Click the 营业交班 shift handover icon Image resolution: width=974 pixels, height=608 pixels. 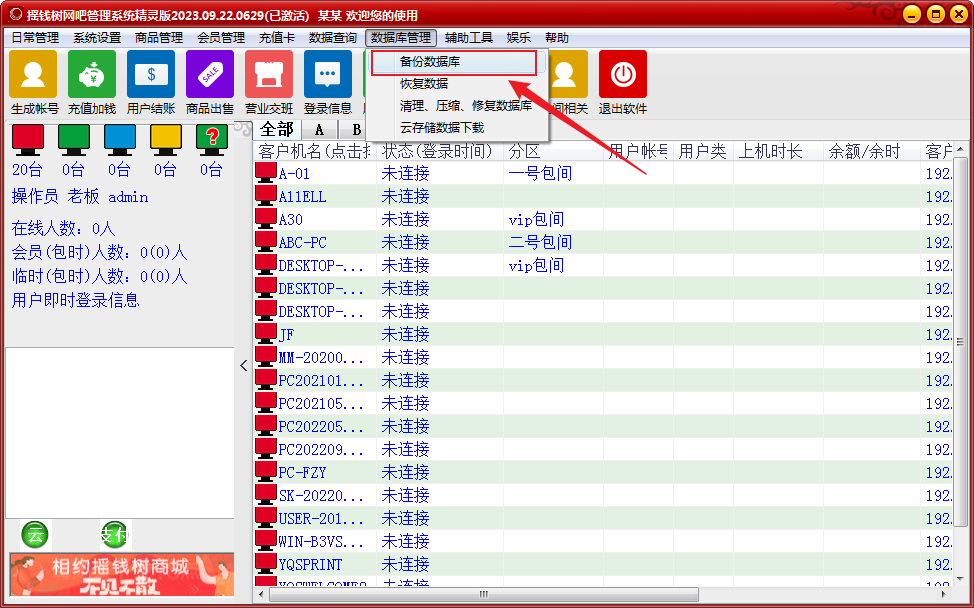click(x=269, y=76)
